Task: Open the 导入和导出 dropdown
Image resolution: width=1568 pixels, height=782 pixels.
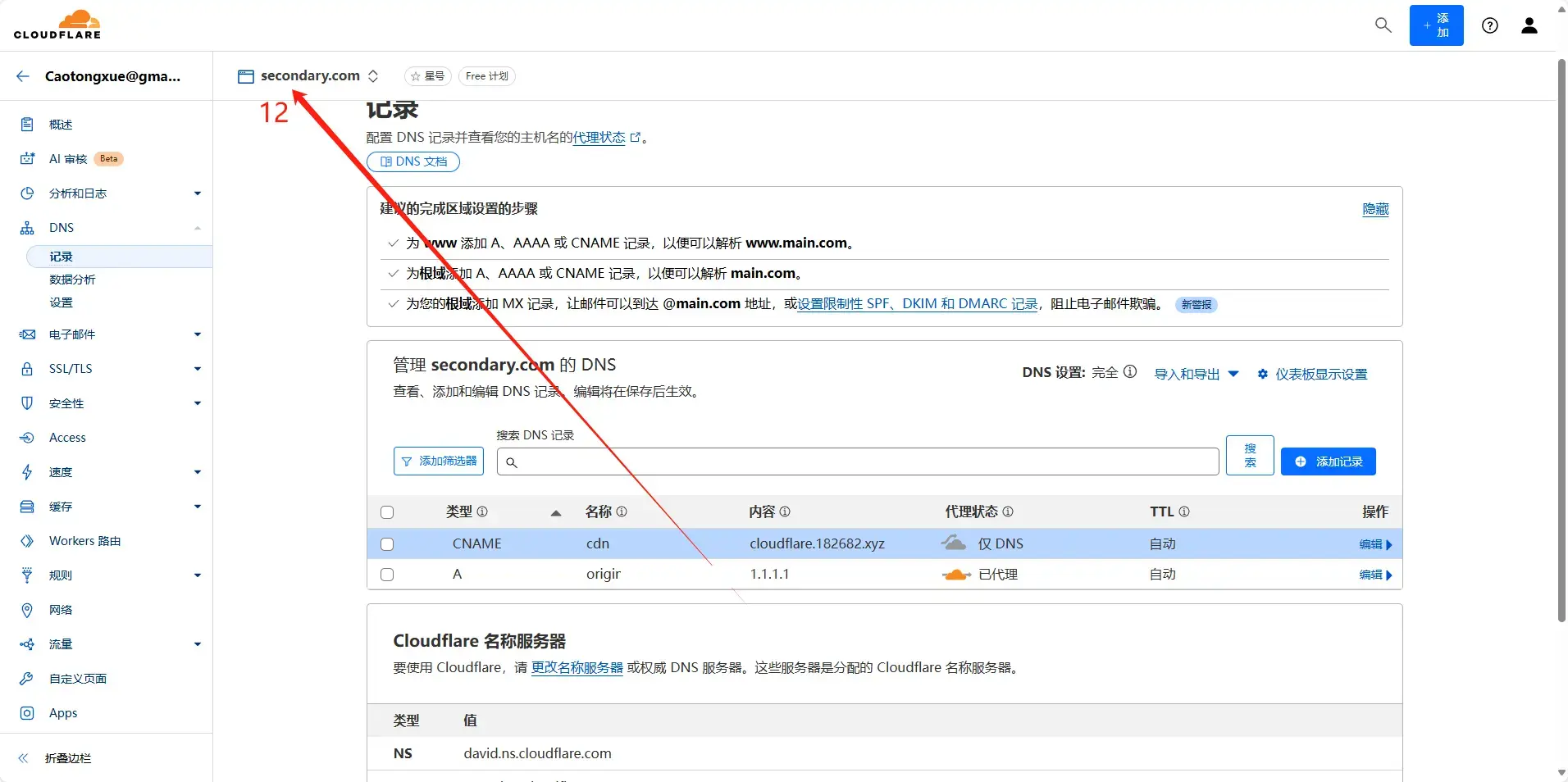Action: pyautogui.click(x=1196, y=375)
